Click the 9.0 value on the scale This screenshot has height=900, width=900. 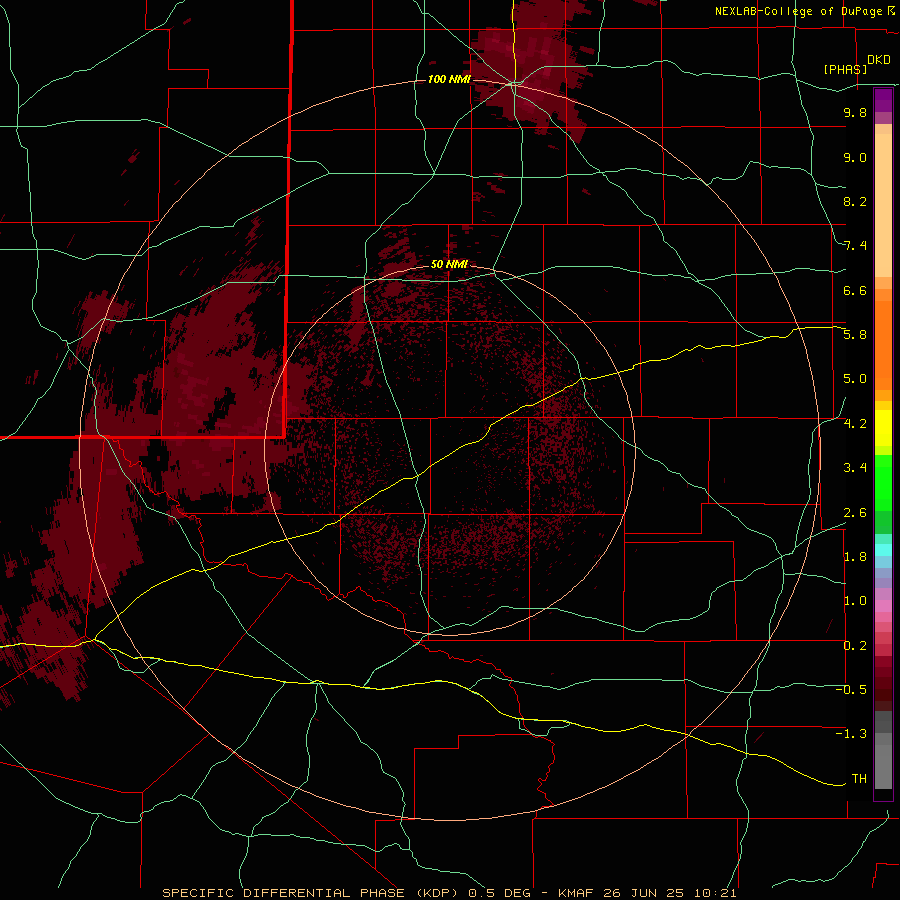point(855,157)
